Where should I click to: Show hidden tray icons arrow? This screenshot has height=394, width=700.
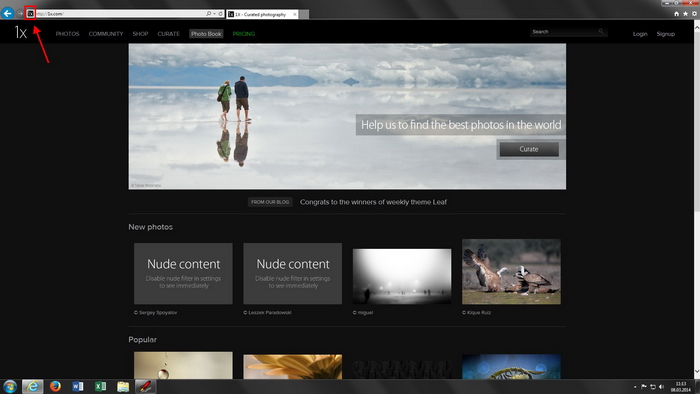click(x=635, y=387)
